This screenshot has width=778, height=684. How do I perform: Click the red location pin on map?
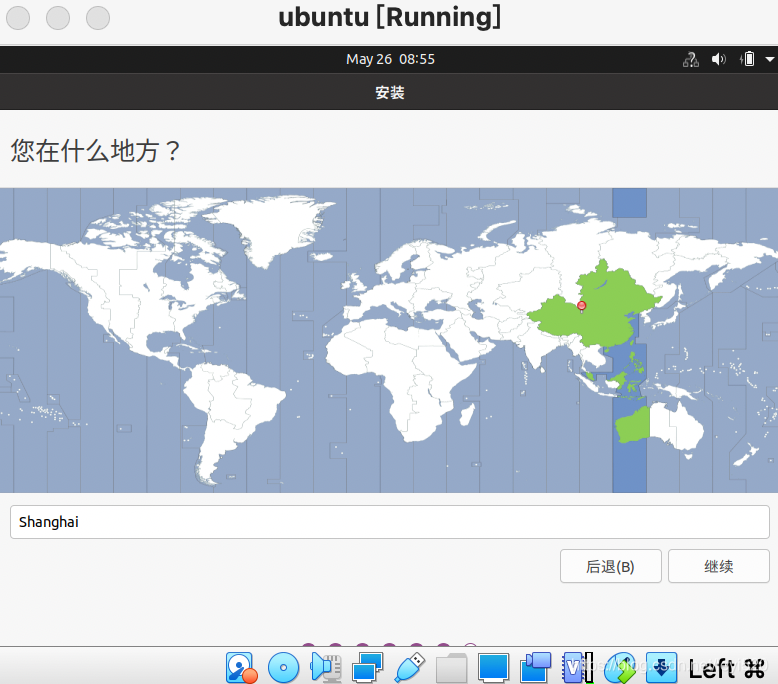(x=582, y=306)
